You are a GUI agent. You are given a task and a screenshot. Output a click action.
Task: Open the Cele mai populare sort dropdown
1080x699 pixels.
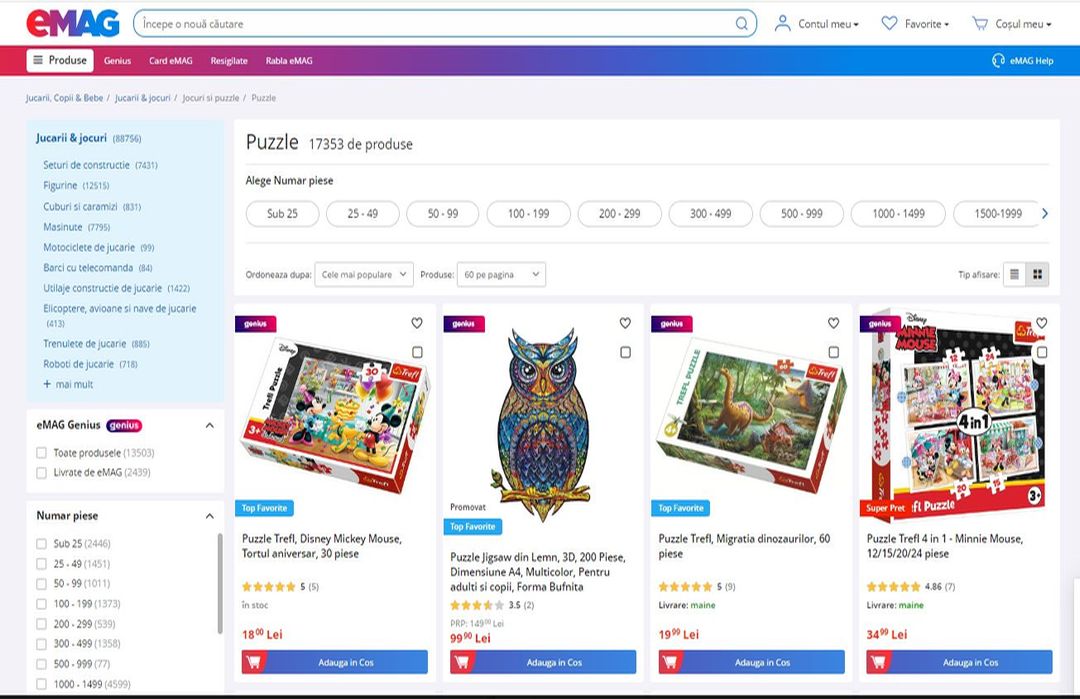point(364,274)
